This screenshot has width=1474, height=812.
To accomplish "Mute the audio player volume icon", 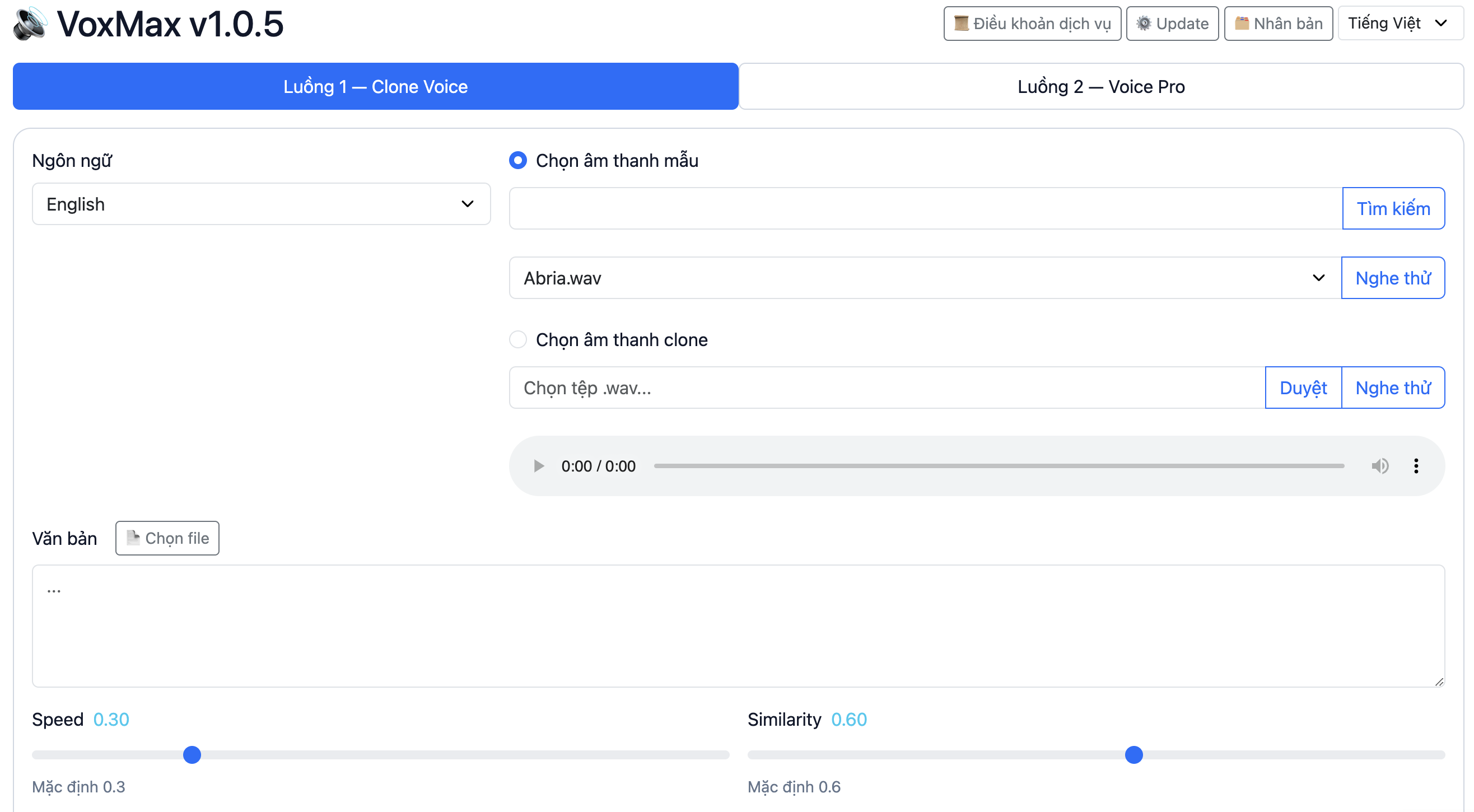I will click(x=1379, y=466).
